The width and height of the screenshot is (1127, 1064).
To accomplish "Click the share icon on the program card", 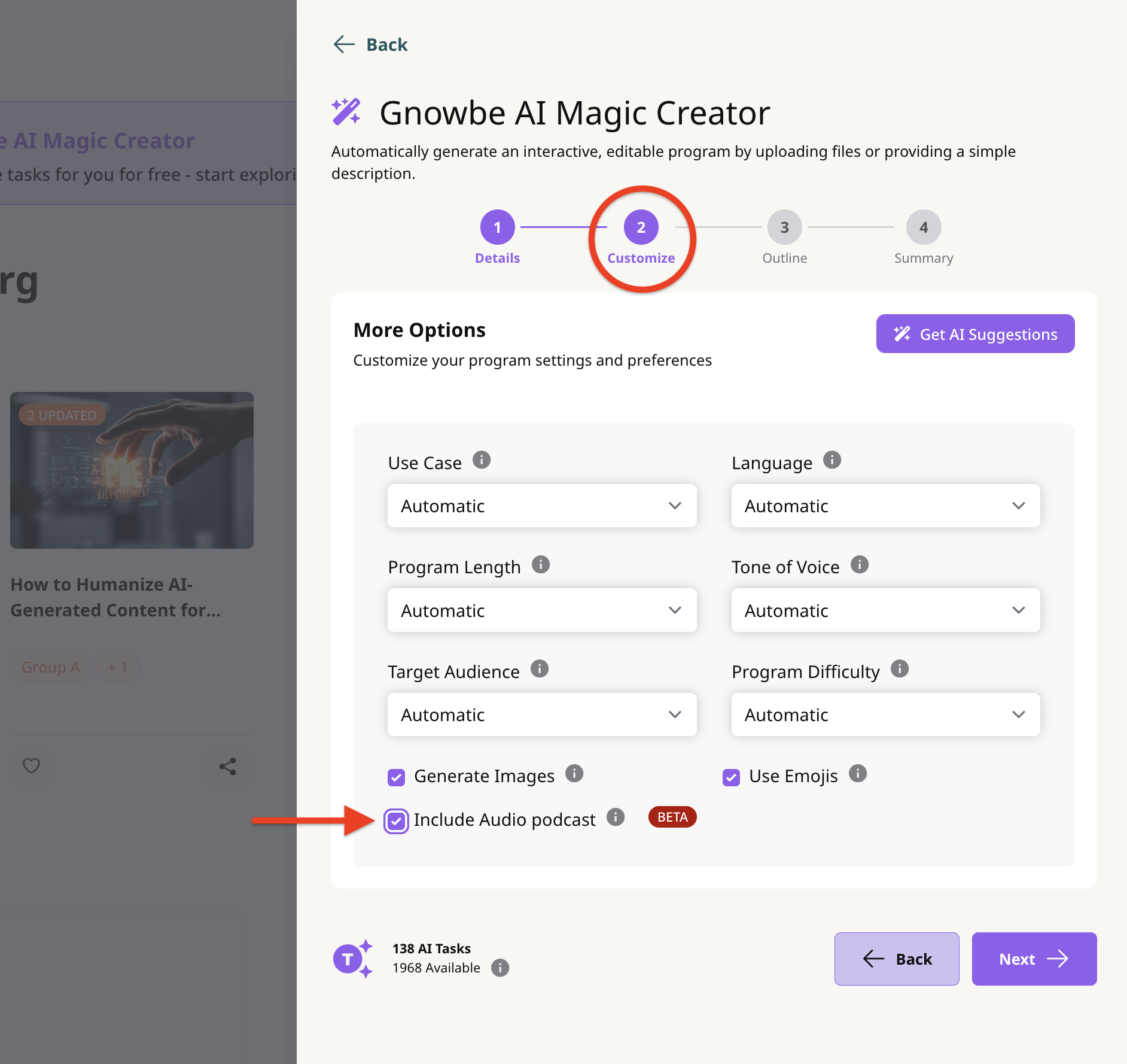I will (227, 765).
